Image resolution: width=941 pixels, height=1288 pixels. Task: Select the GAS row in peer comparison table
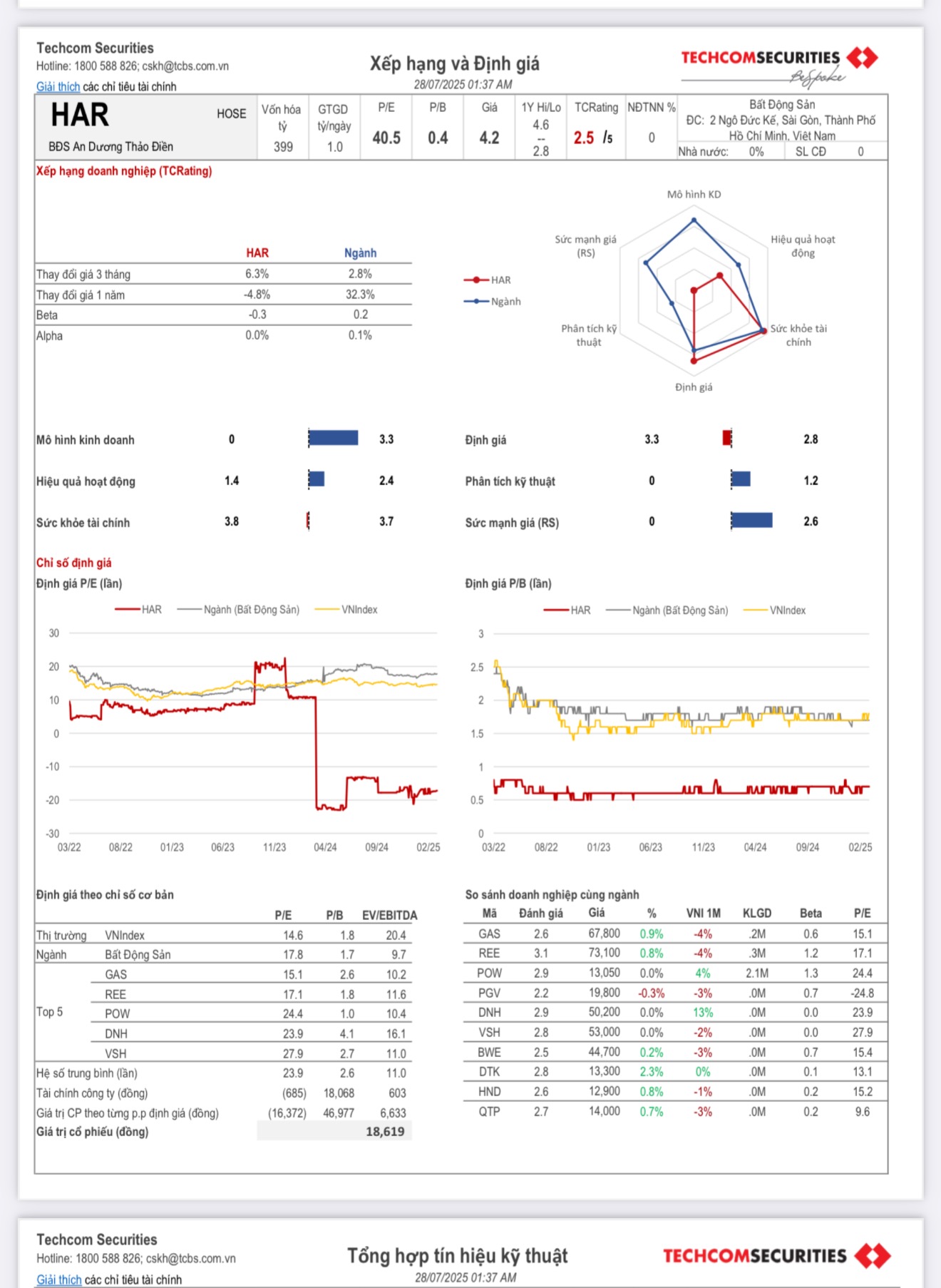tap(676, 934)
